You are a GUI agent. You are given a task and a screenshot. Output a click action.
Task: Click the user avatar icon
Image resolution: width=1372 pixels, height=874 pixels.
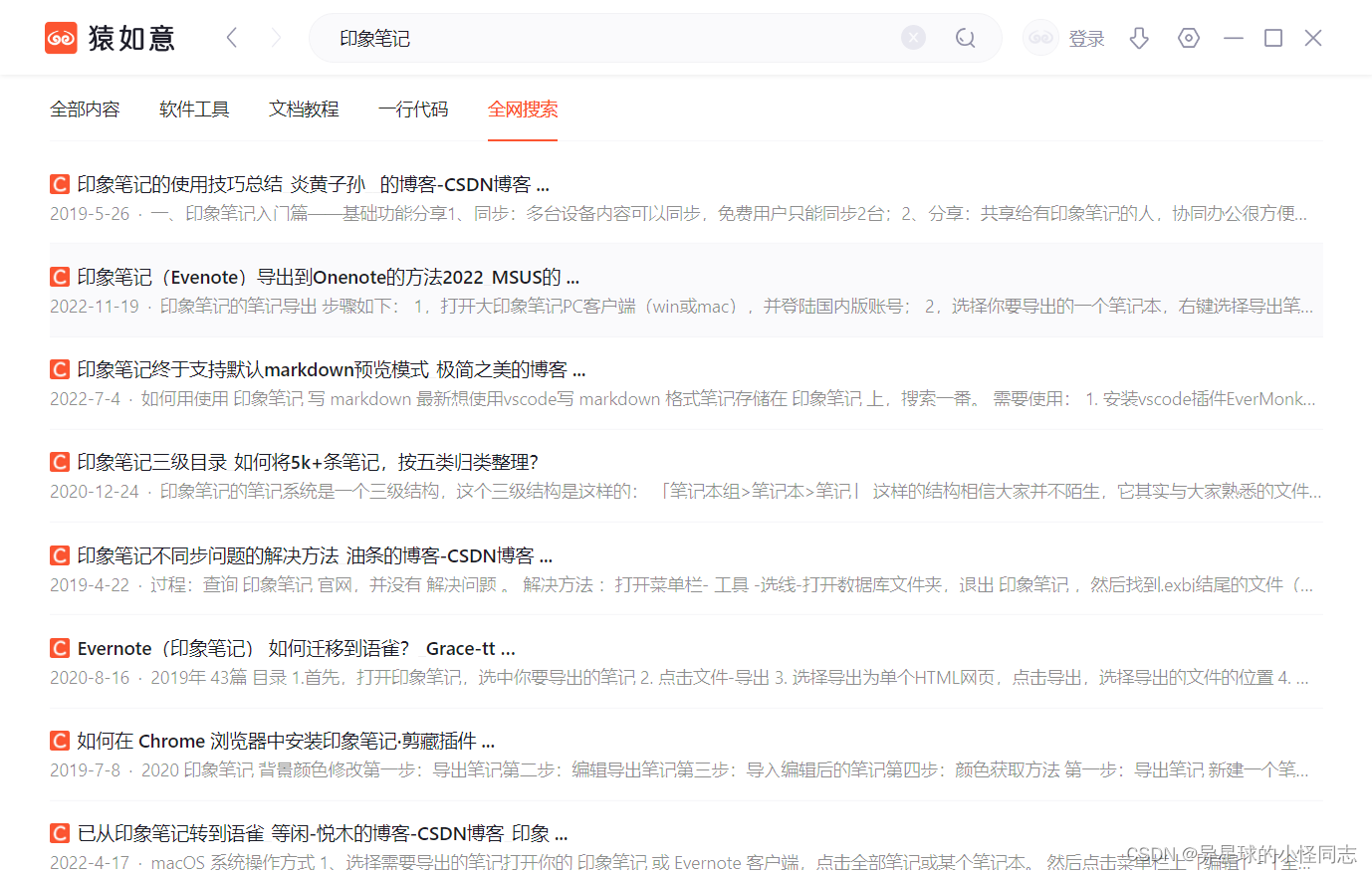pos(1040,38)
